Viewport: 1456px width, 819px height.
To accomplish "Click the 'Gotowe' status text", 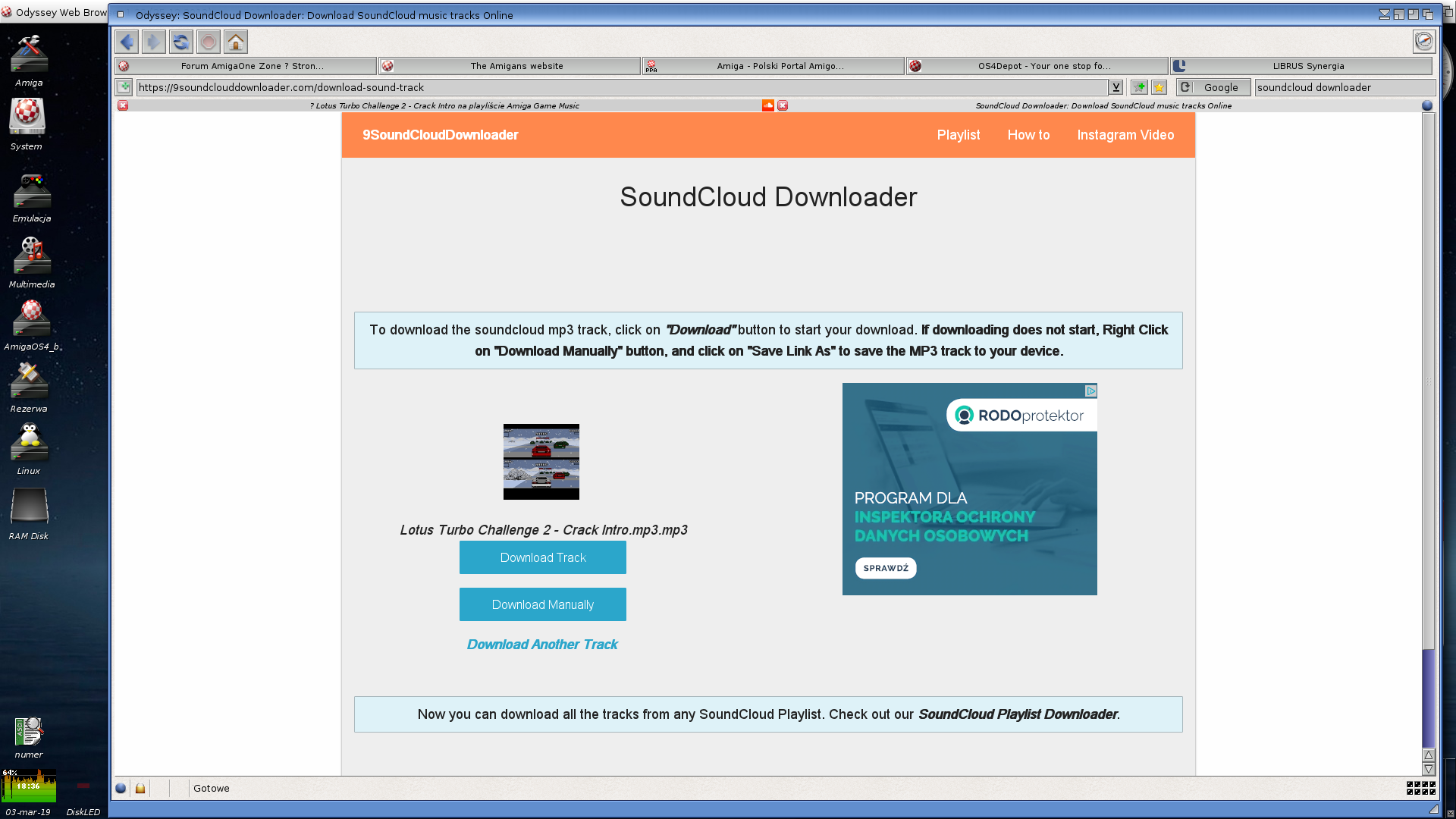I will 211,788.
